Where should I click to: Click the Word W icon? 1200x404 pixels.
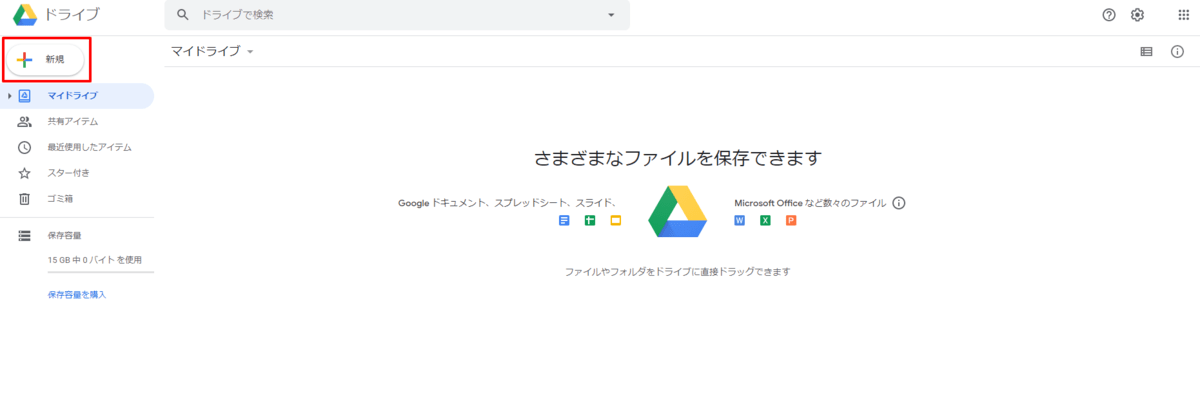point(740,220)
